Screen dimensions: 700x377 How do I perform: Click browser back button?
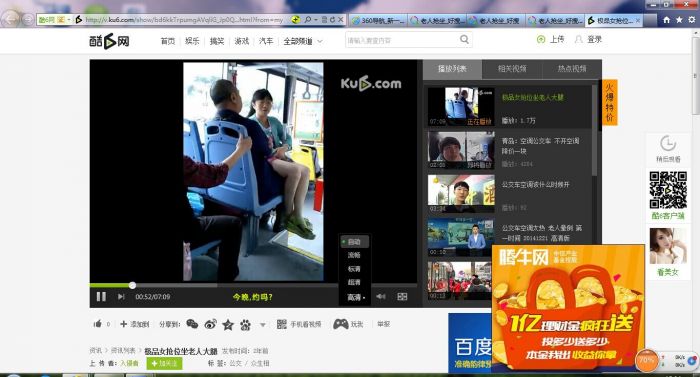tap(11, 19)
